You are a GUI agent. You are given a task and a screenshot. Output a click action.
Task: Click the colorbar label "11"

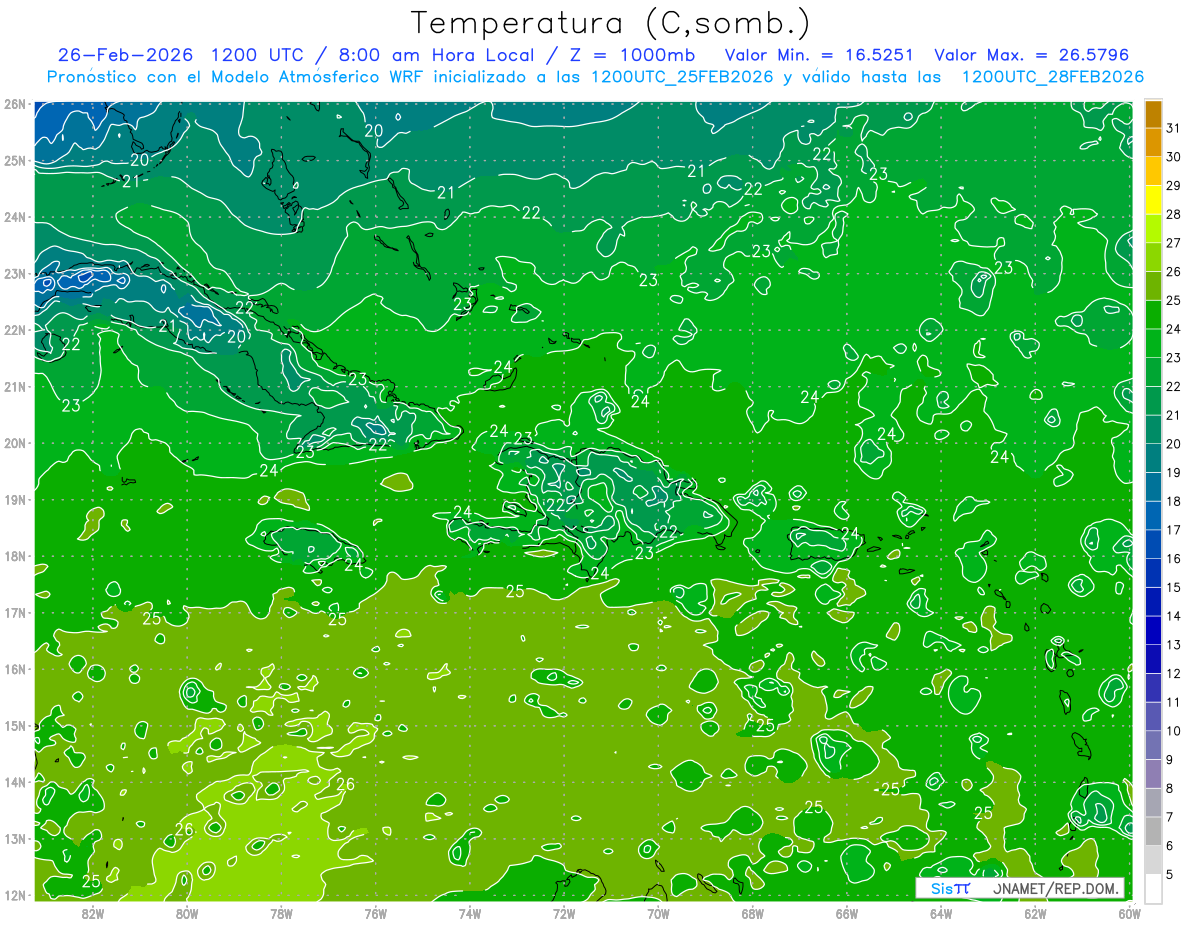click(x=1174, y=703)
